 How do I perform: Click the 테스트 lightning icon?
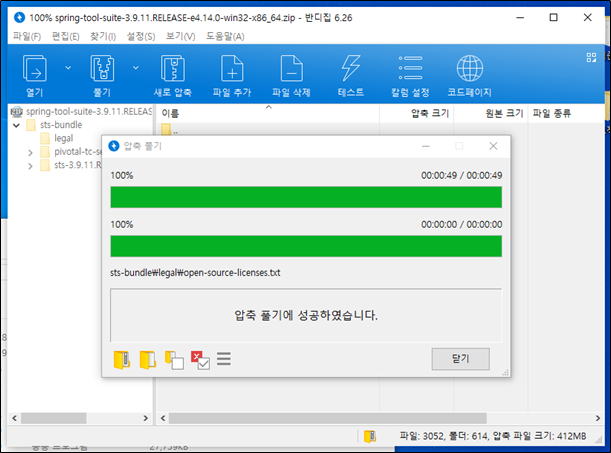pos(351,68)
